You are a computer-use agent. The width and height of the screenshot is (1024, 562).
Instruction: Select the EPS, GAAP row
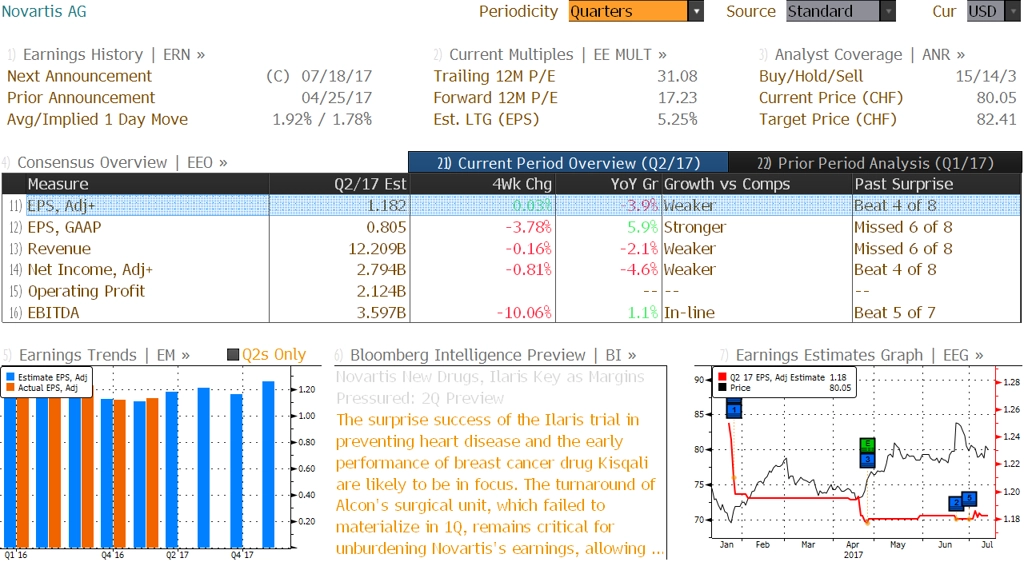click(511, 227)
